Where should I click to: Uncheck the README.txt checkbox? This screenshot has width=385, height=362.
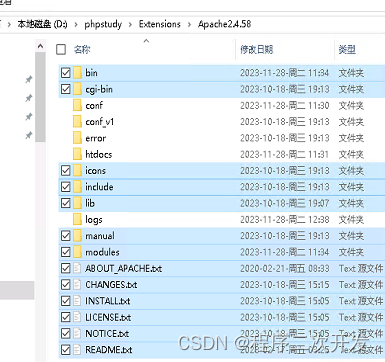click(x=66, y=350)
